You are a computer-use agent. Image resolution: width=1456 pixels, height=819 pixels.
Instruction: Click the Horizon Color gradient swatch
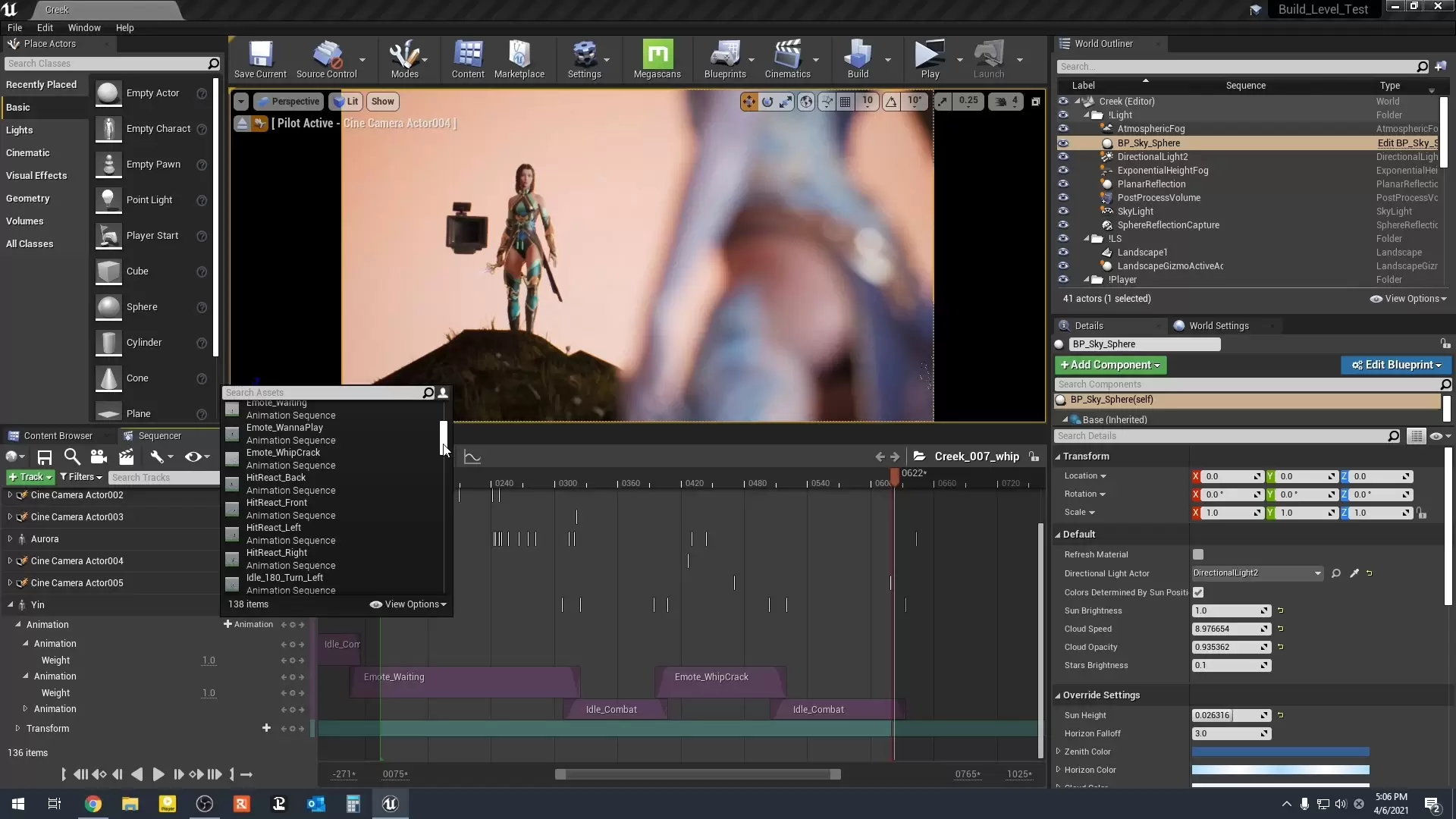click(x=1280, y=770)
